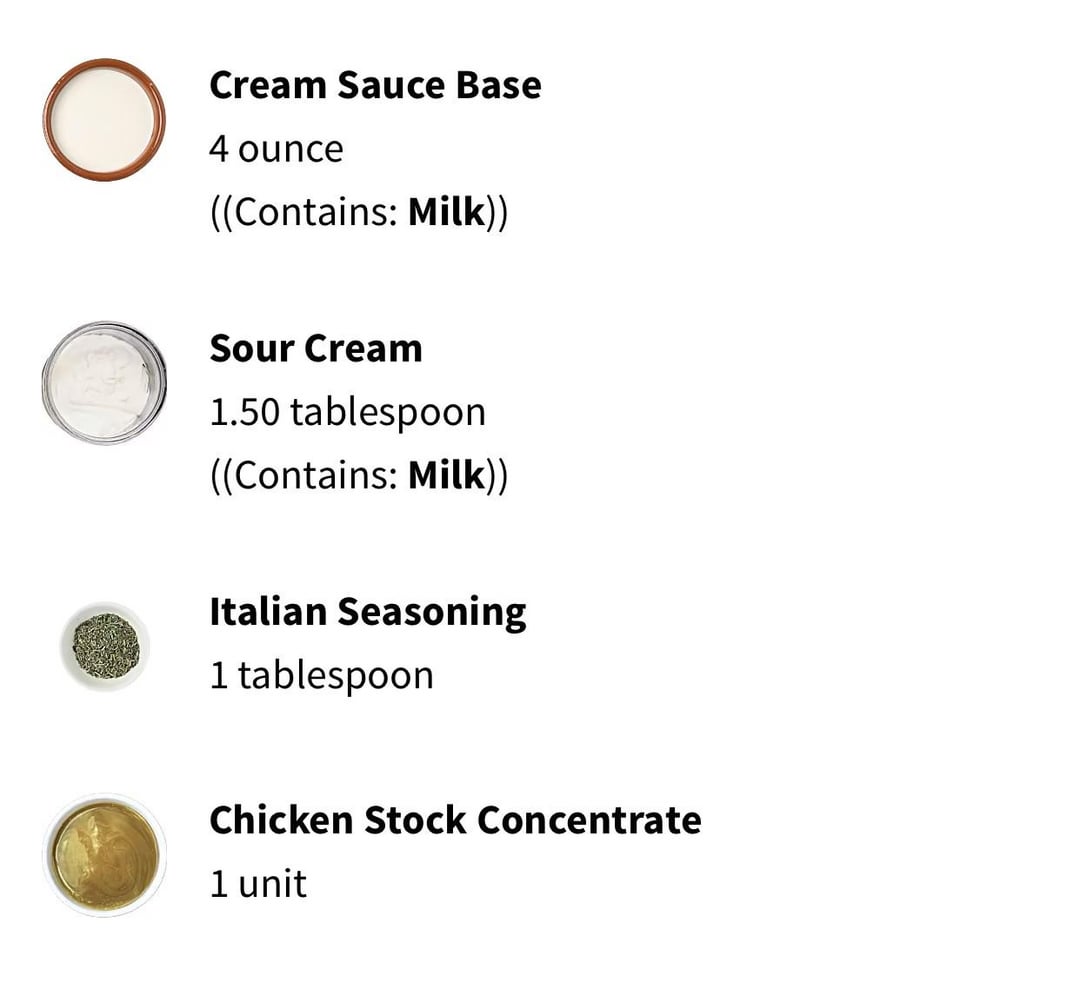Click "Contains:" label beneath Cream Sauce Base
1080x989 pixels.
pos(311,213)
